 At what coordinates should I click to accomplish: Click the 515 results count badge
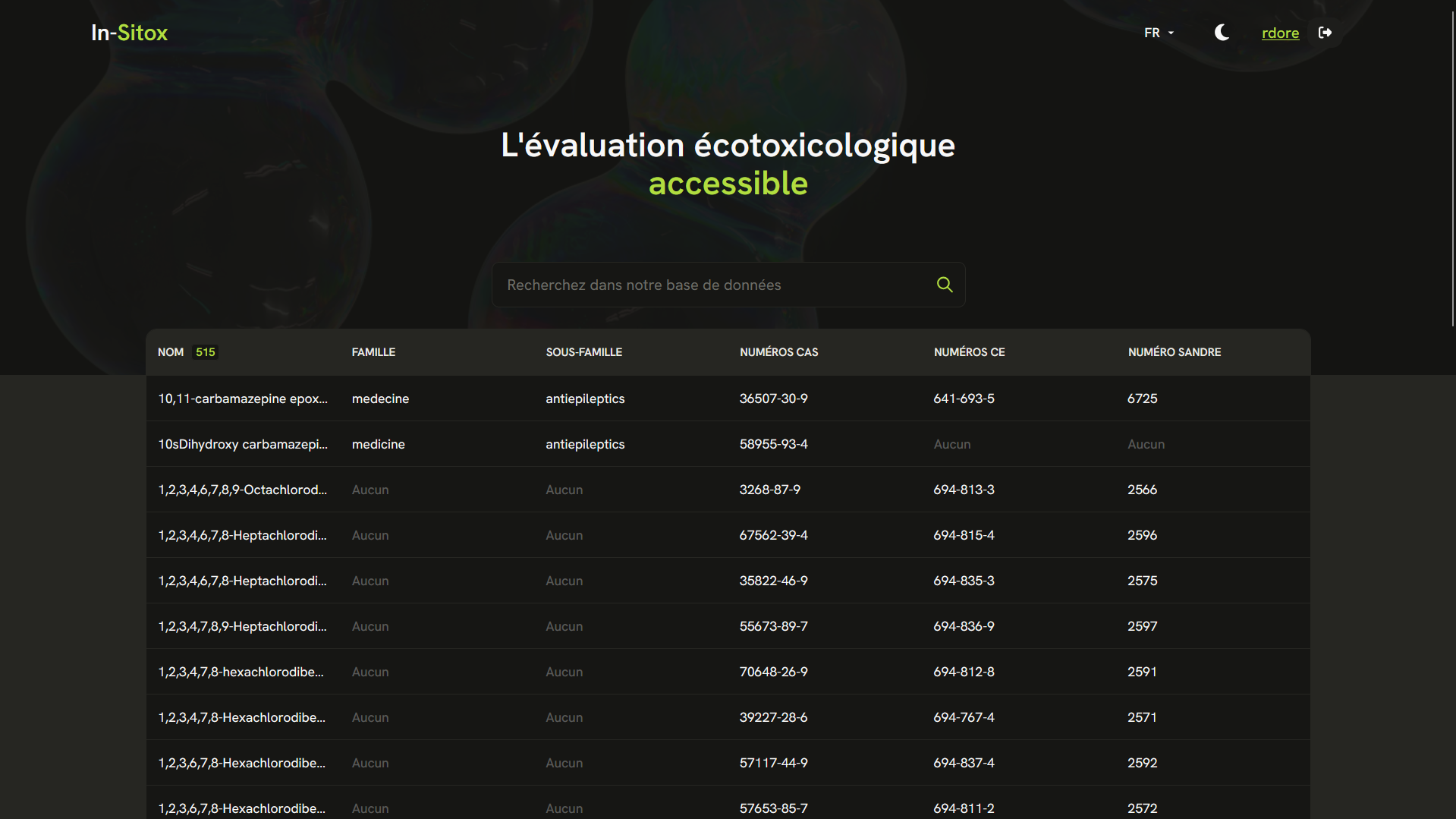click(x=205, y=351)
